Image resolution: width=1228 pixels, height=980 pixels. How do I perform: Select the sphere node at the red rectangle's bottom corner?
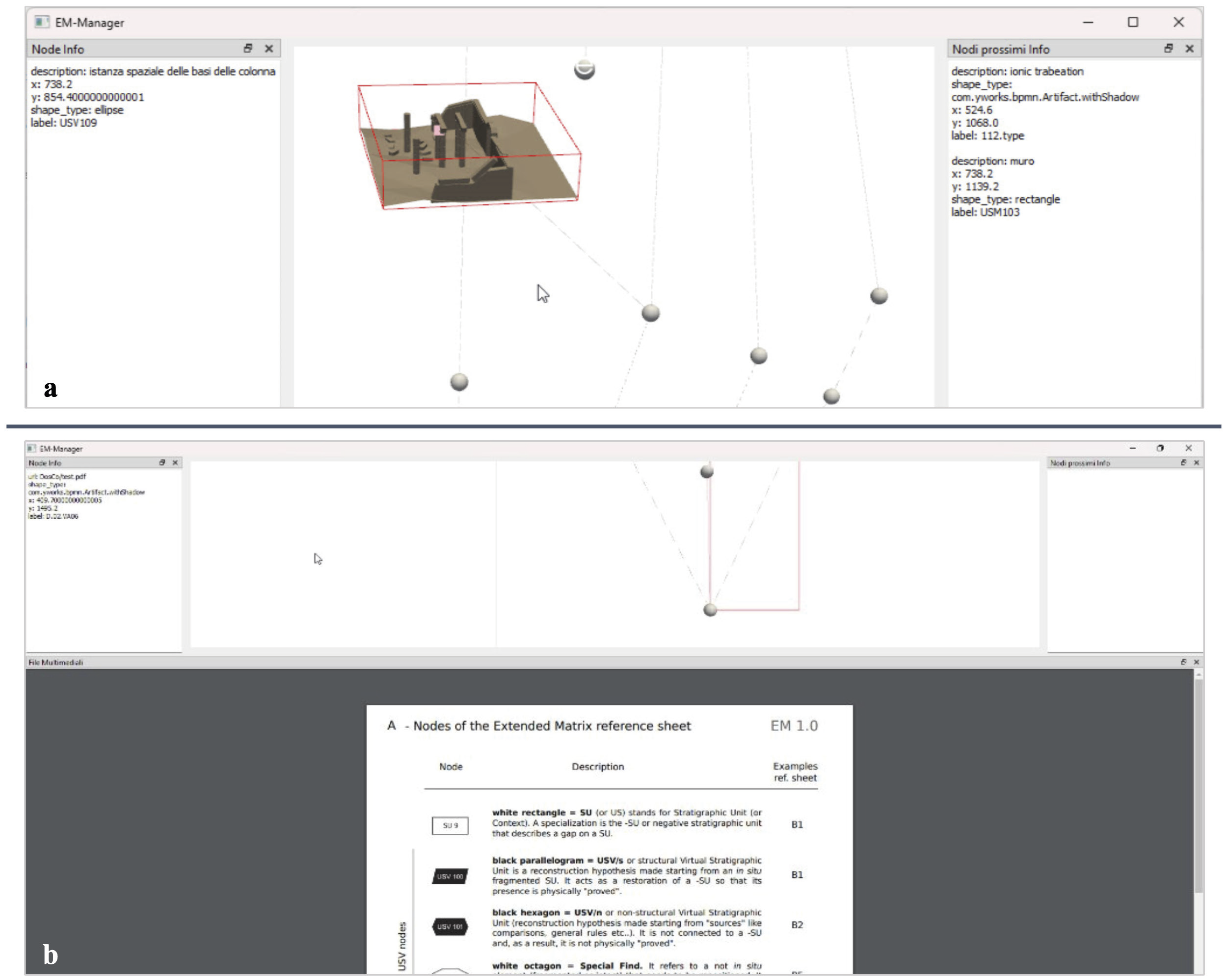coord(710,610)
